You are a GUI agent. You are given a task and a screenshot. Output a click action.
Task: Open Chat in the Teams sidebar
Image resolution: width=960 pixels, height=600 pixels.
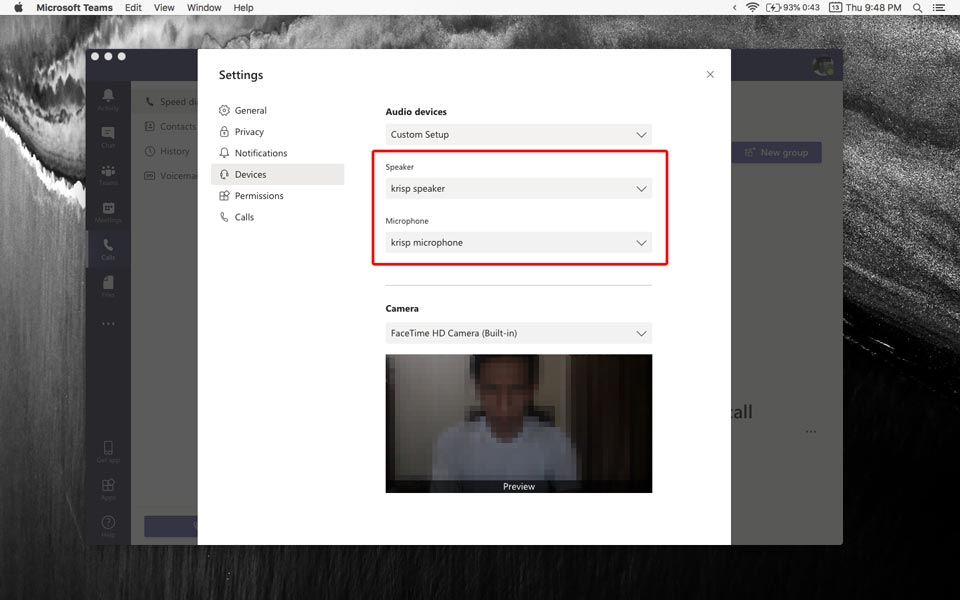point(108,137)
